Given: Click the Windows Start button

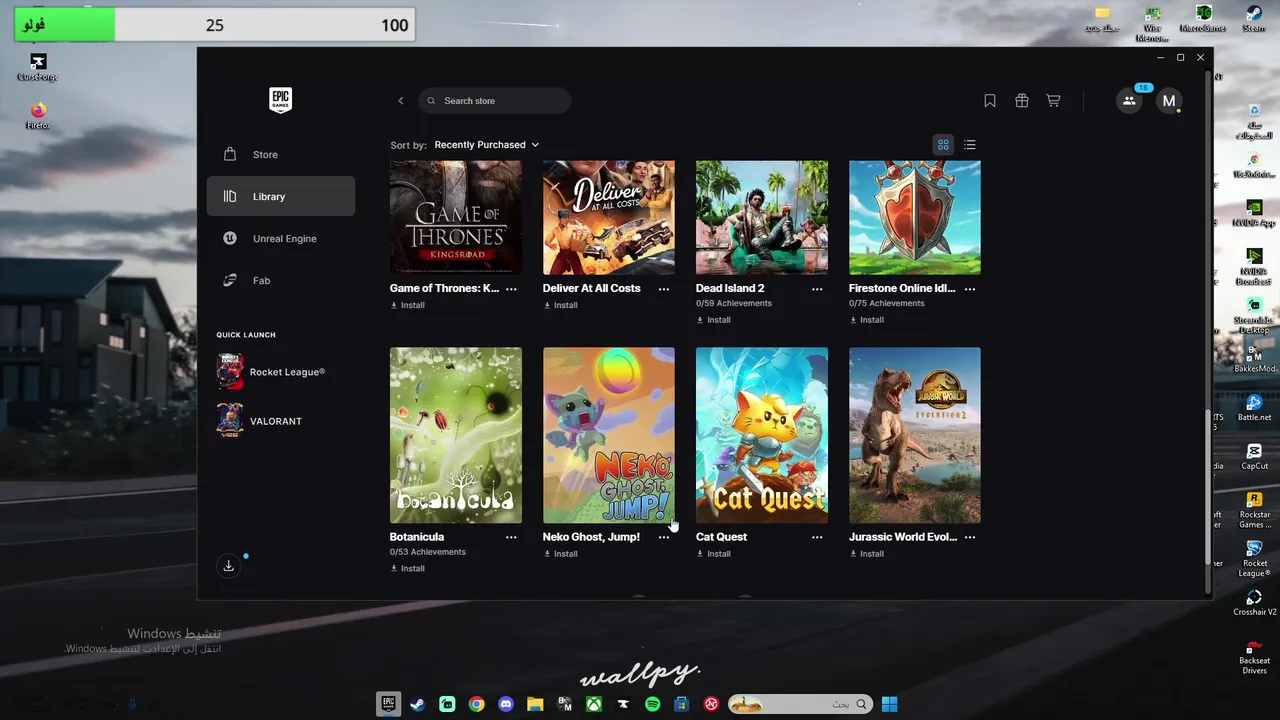Looking at the screenshot, I should click(889, 704).
